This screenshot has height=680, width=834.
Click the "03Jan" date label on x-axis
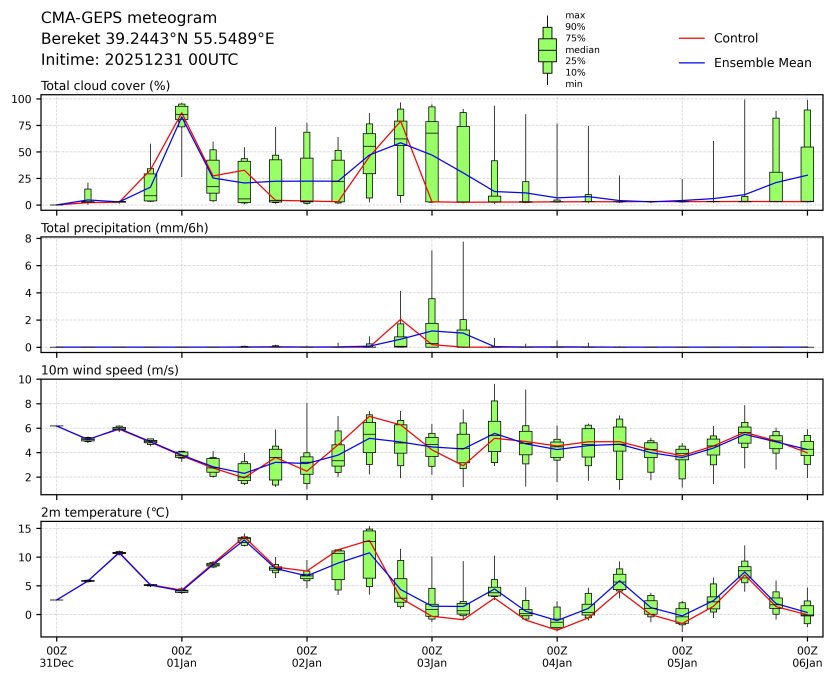point(431,662)
